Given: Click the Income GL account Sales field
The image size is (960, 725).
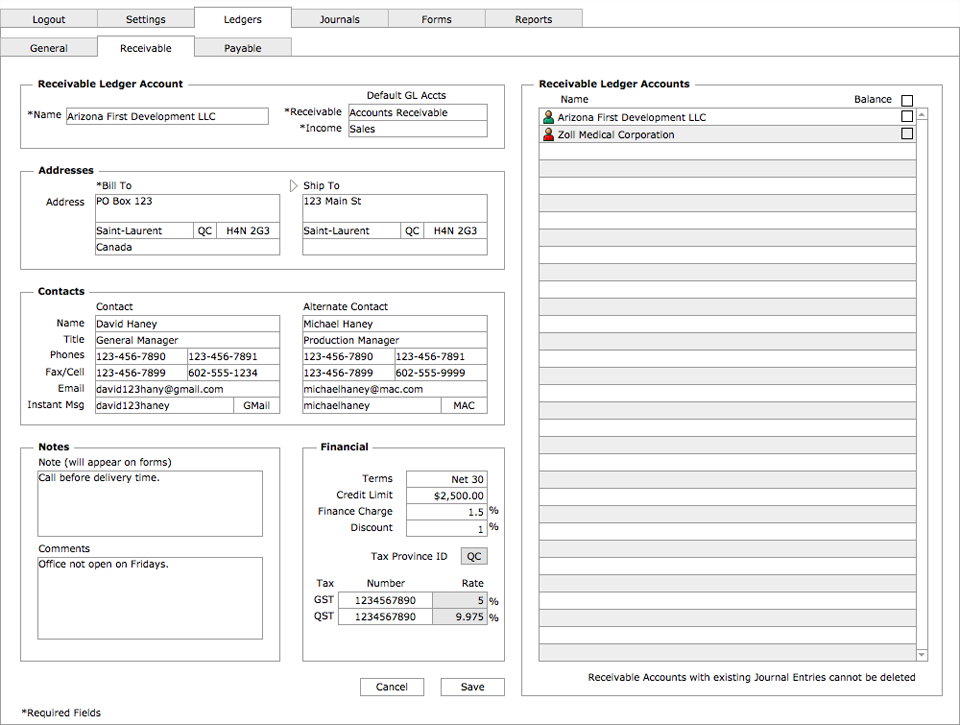Looking at the screenshot, I should click(418, 129).
